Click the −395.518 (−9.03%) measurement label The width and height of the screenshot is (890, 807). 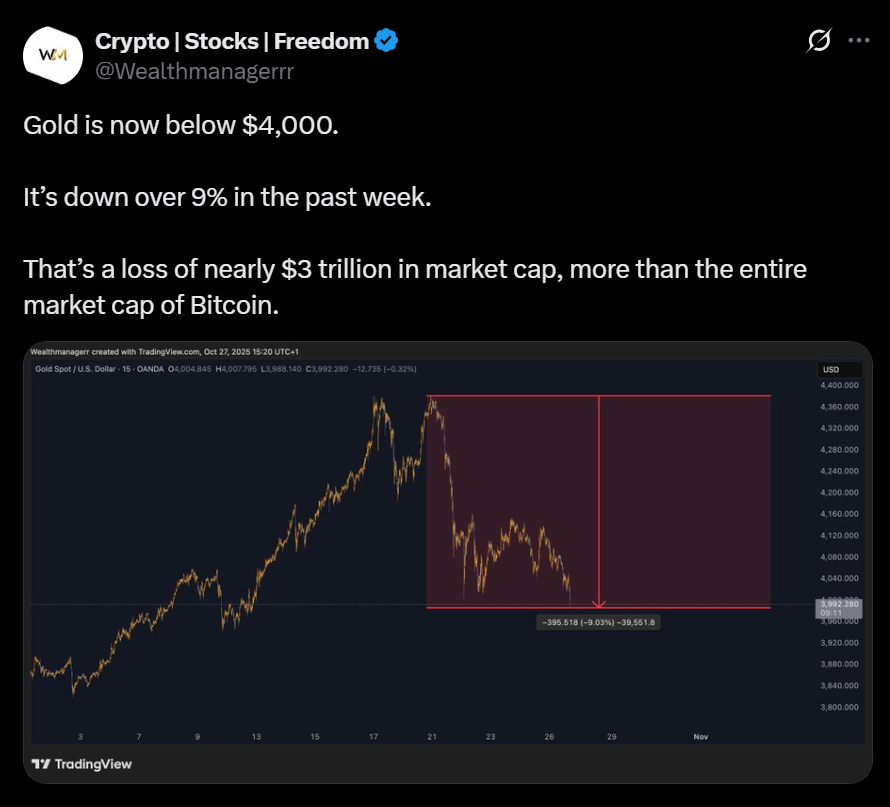599,622
